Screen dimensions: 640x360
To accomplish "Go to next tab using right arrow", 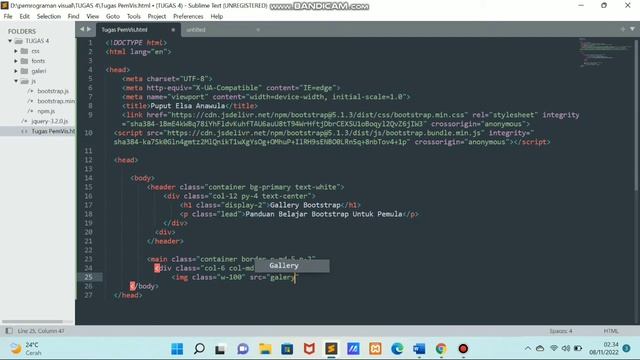I will click(x=89, y=29).
